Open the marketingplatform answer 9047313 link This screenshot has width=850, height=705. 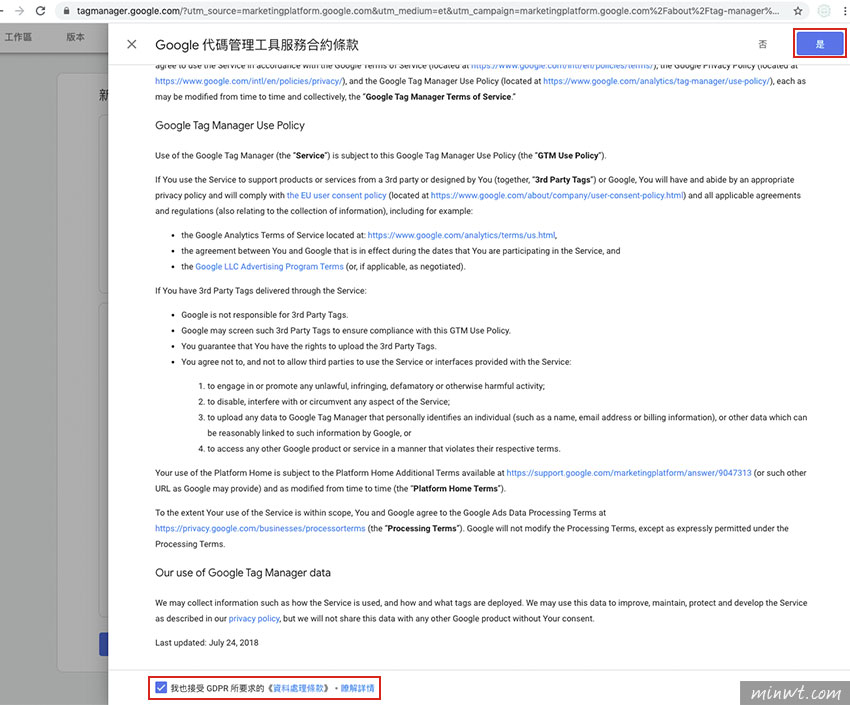pos(629,473)
